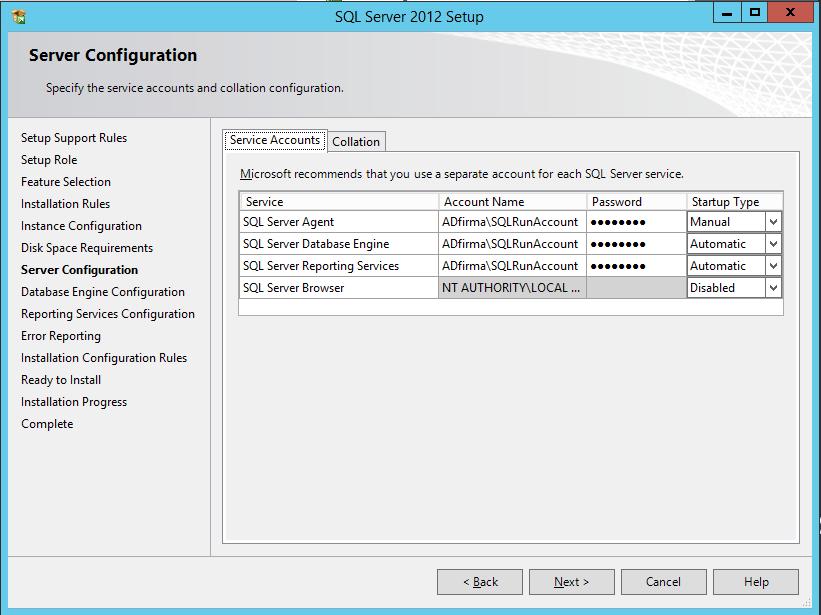
Task: Click the Database Engine password field
Action: [x=636, y=244]
